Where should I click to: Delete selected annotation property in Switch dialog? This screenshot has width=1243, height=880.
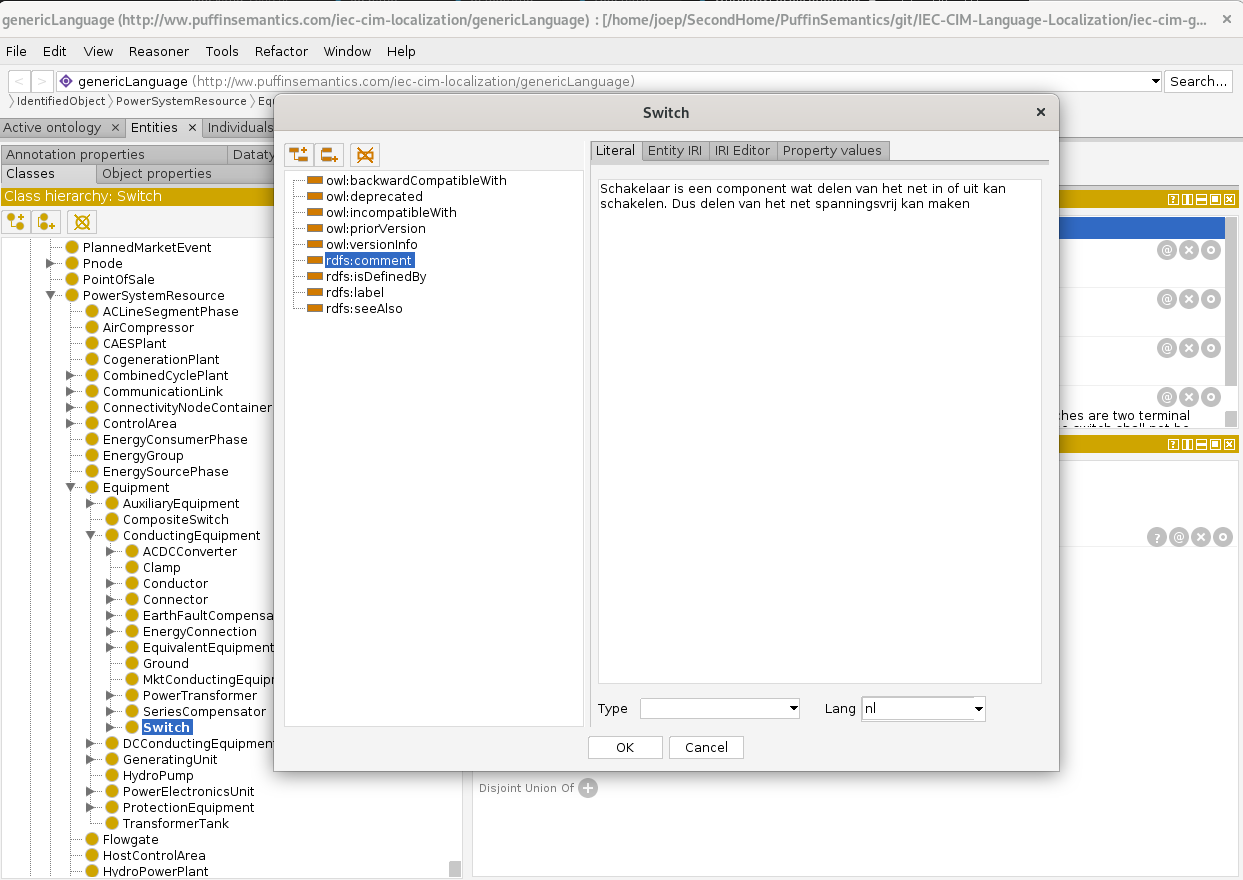click(x=365, y=155)
